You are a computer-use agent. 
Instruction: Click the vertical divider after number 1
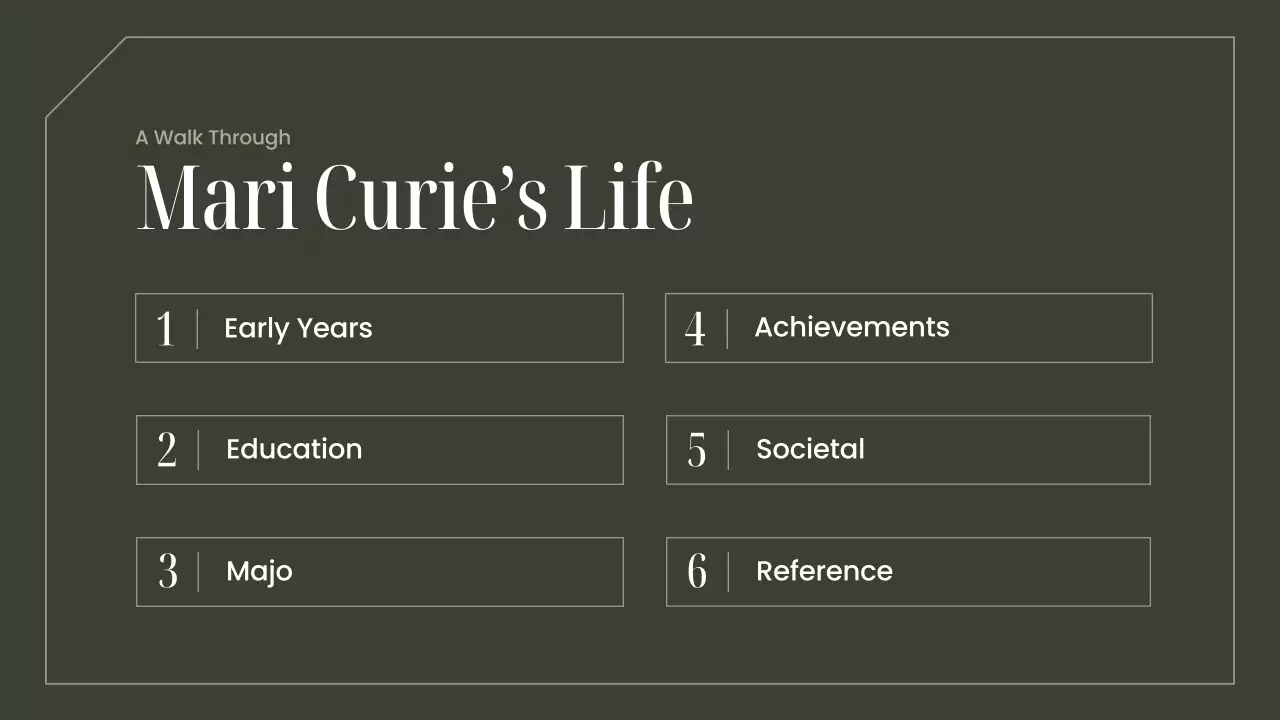tap(197, 329)
